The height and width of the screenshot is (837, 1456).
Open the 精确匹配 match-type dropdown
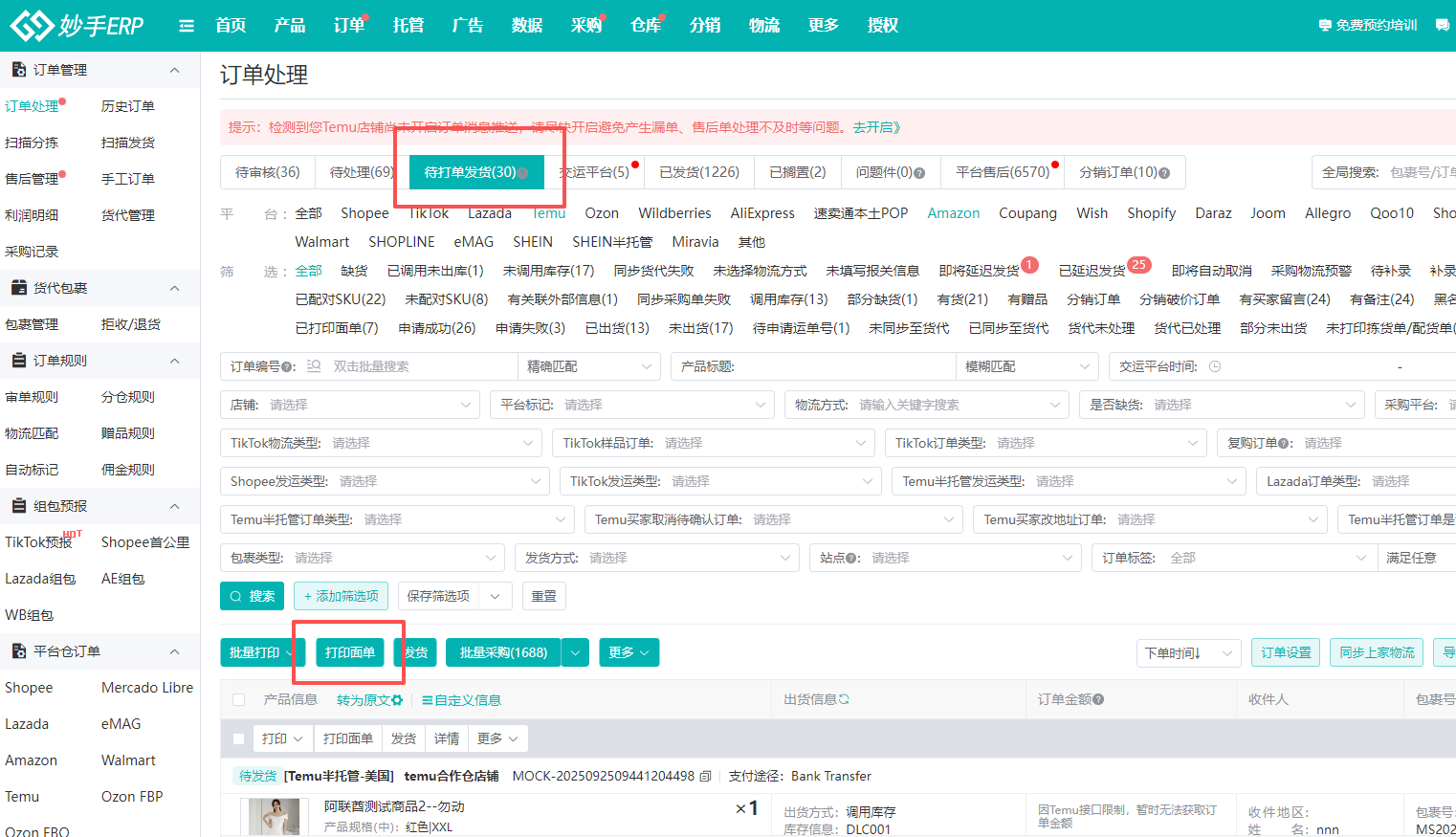(589, 366)
